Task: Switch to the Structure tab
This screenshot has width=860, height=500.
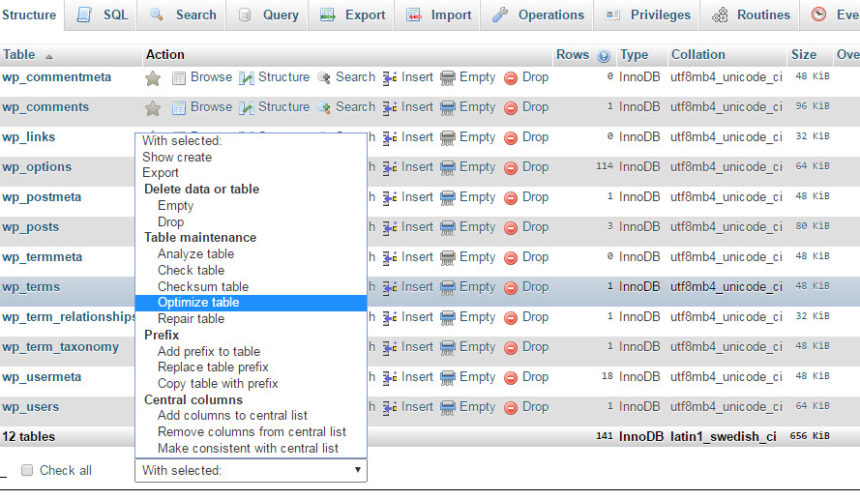Action: (x=29, y=15)
